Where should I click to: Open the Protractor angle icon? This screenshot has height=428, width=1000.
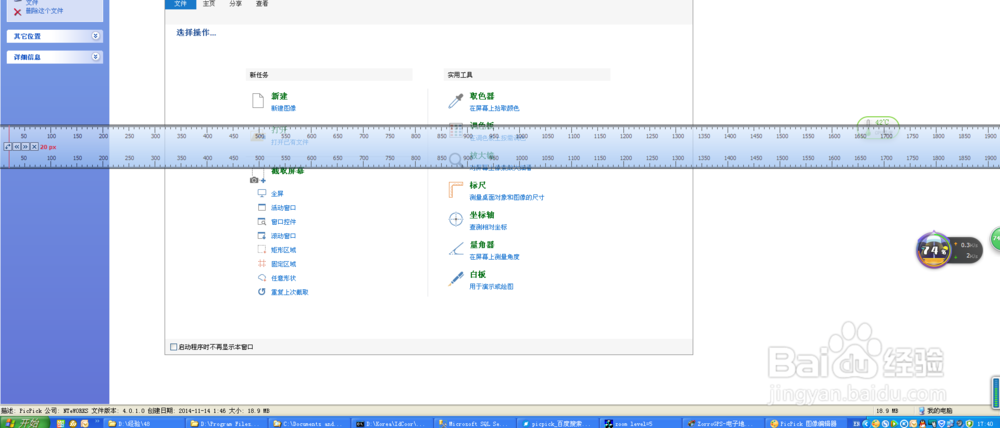tap(455, 249)
